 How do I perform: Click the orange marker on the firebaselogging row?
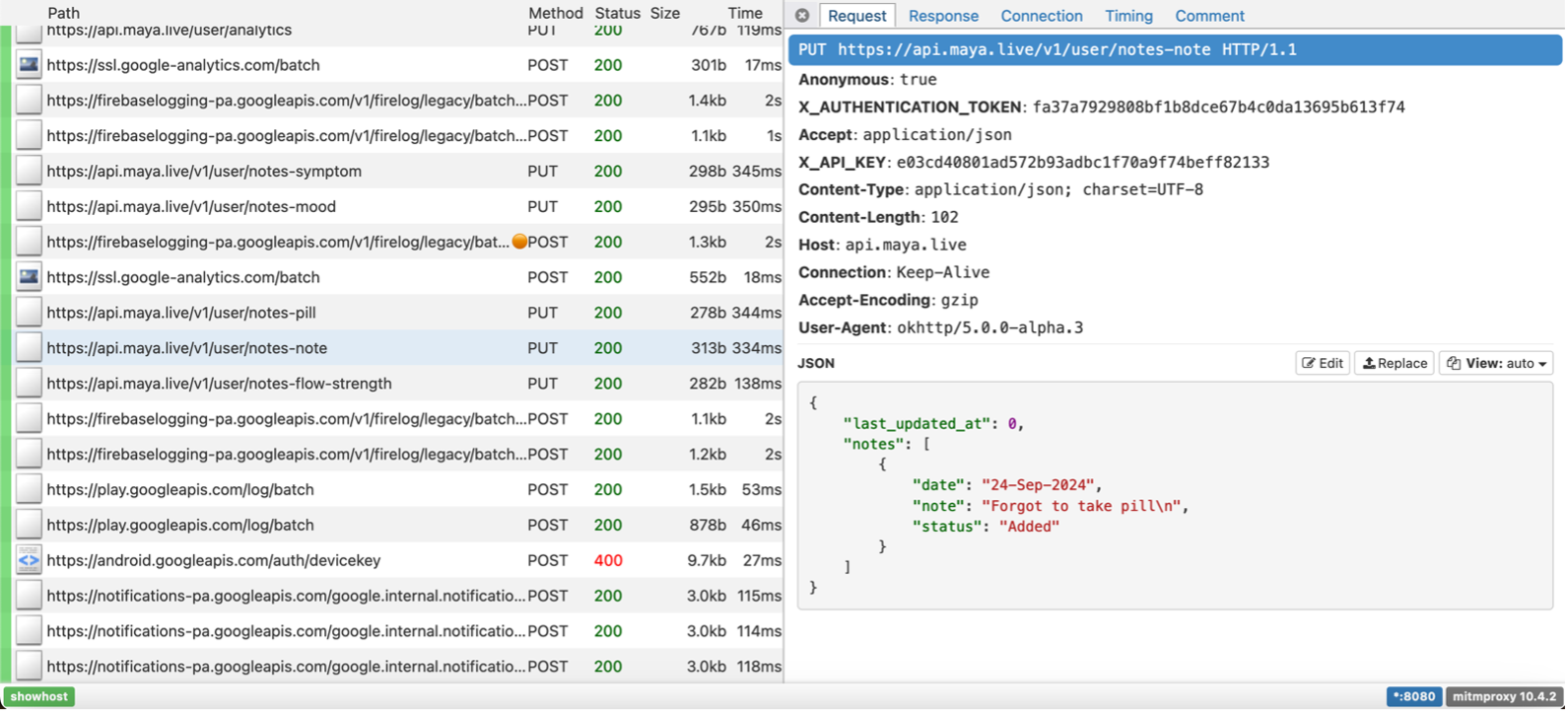[519, 242]
